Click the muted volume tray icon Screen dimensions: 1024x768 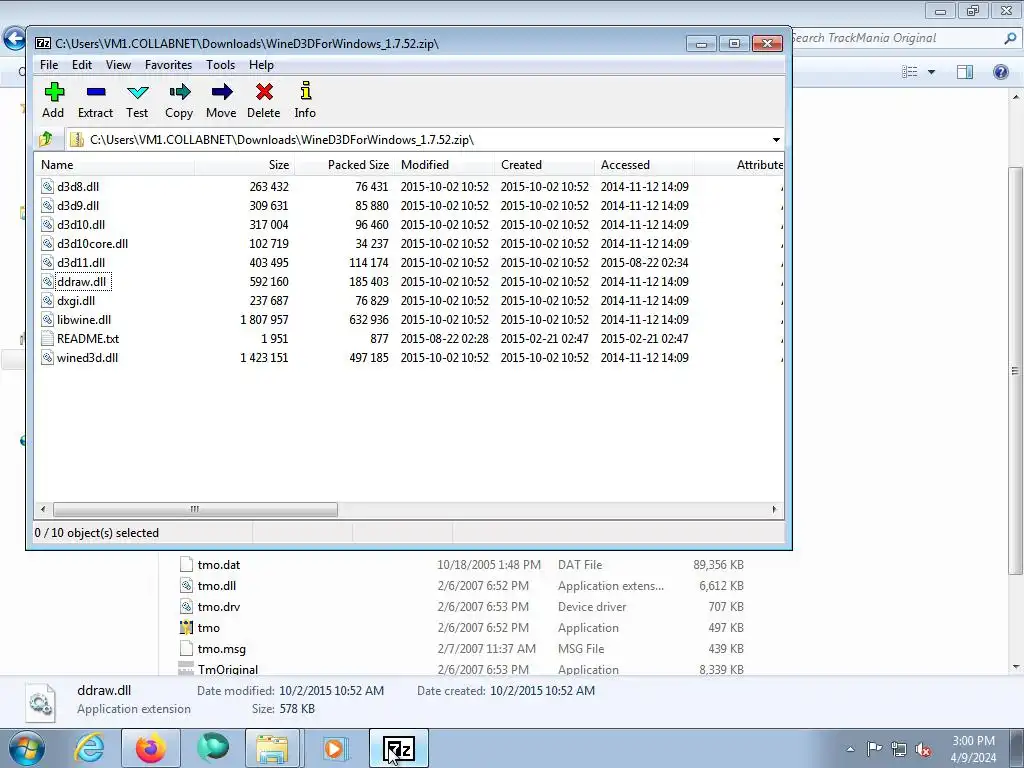[x=923, y=749]
